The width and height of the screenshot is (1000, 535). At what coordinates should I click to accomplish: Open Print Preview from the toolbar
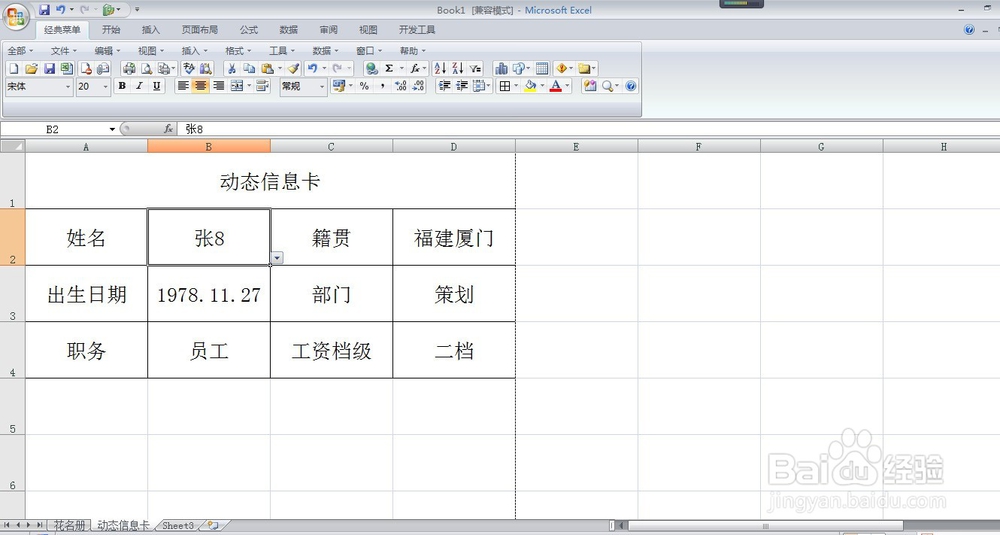147,68
